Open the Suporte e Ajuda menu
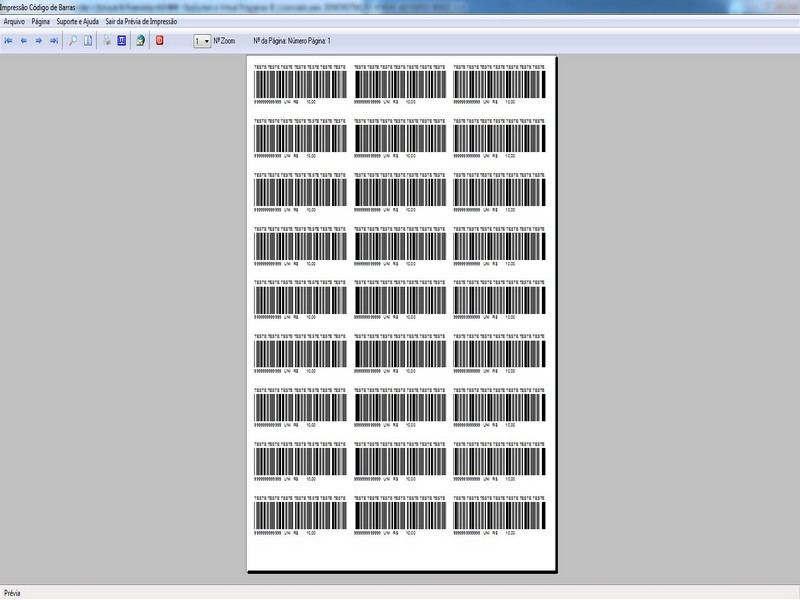 coord(78,21)
